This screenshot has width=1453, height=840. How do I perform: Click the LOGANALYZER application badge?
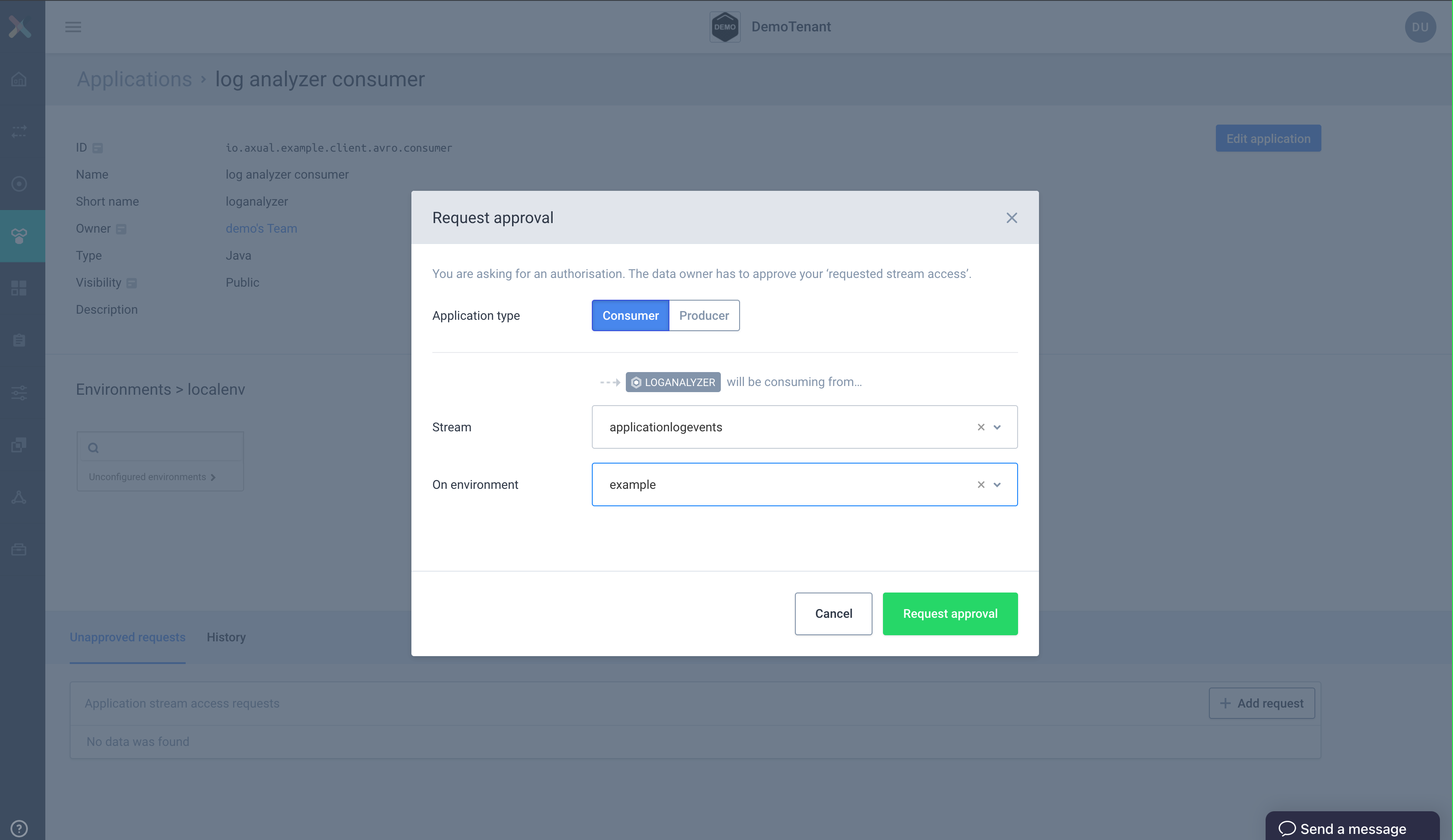point(673,382)
